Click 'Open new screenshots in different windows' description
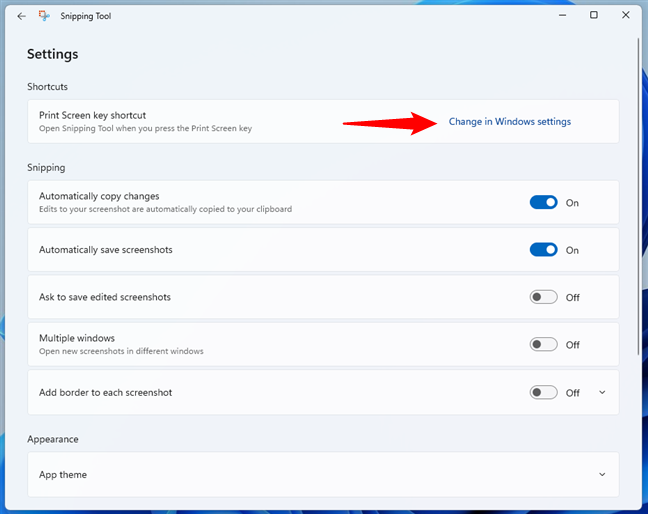This screenshot has width=648, height=514. tap(121, 351)
